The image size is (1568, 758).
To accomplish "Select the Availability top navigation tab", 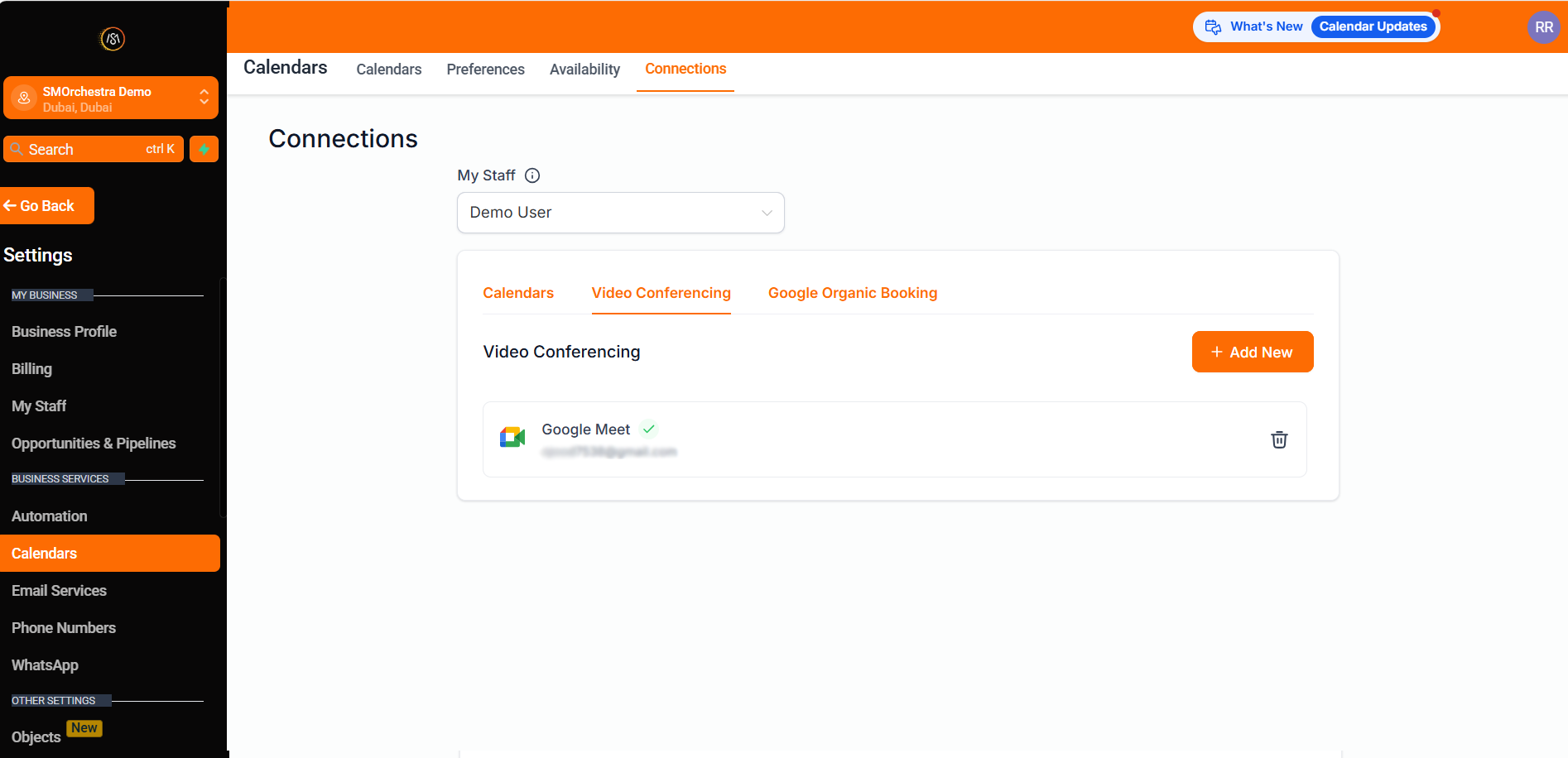I will 584,70.
